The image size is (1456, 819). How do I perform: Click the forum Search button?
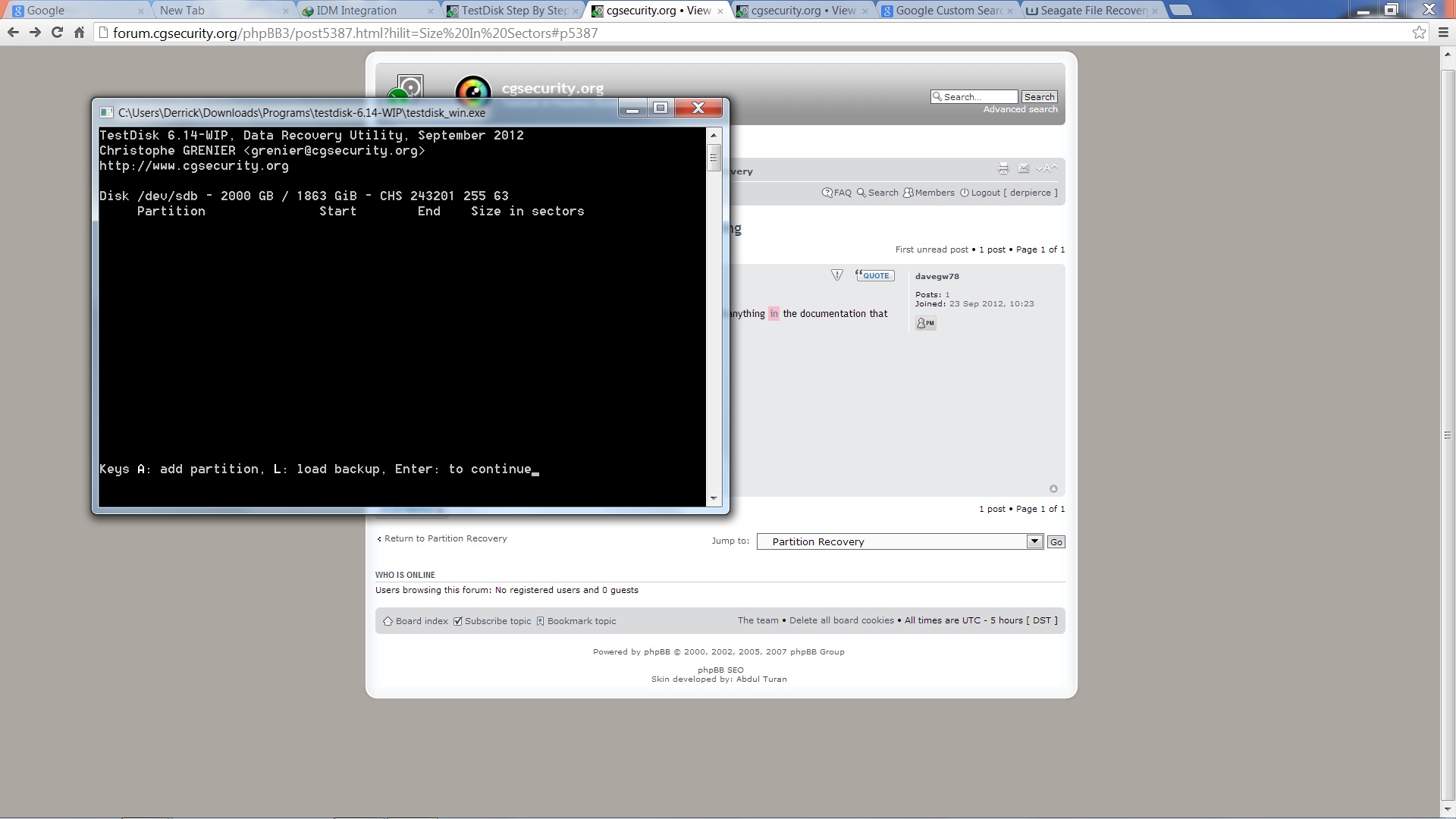(1039, 97)
